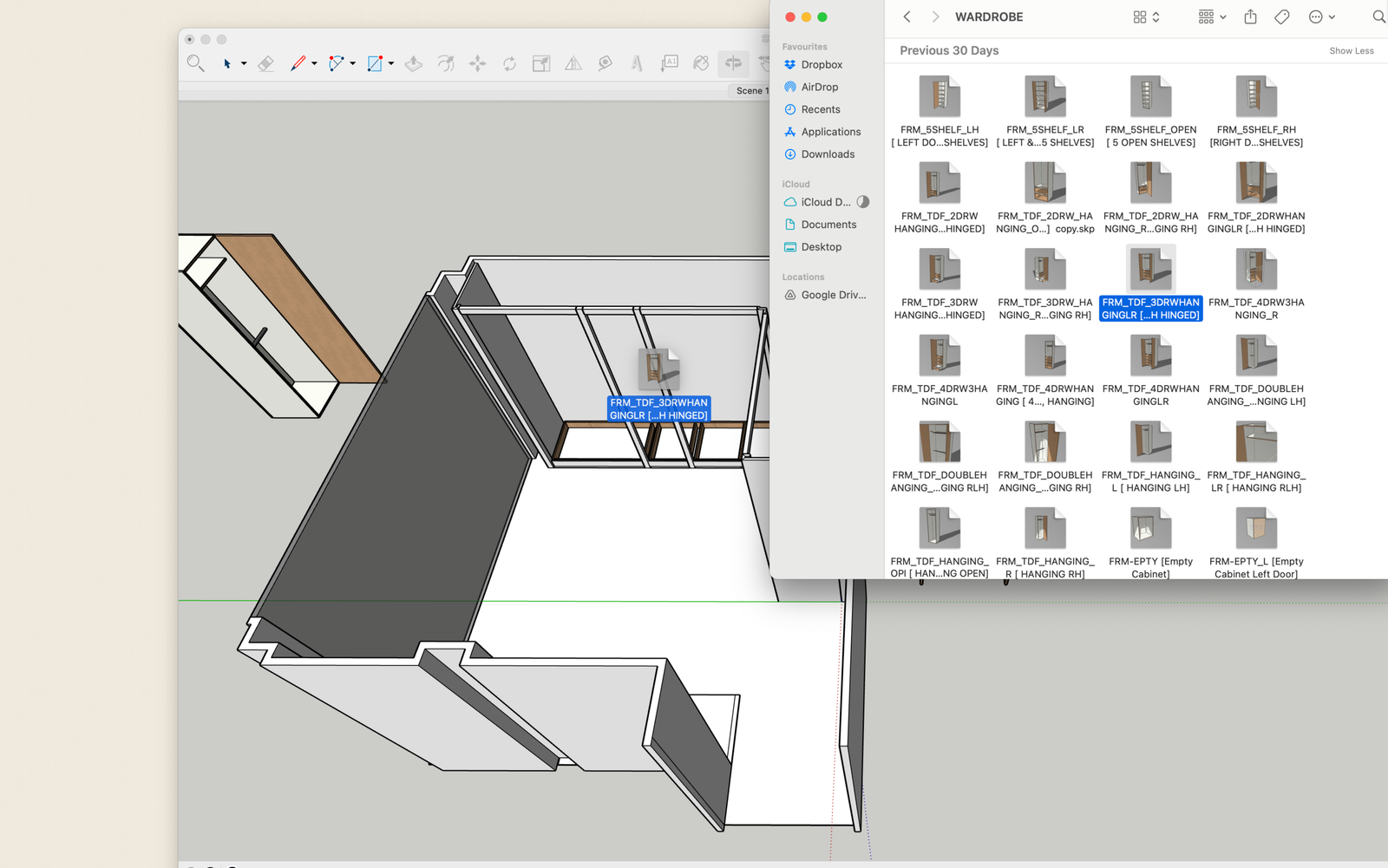Image resolution: width=1388 pixels, height=868 pixels.
Task: Select FRM_TDF_2DRW_HANGING_O copy.skp file
Action: (1045, 182)
